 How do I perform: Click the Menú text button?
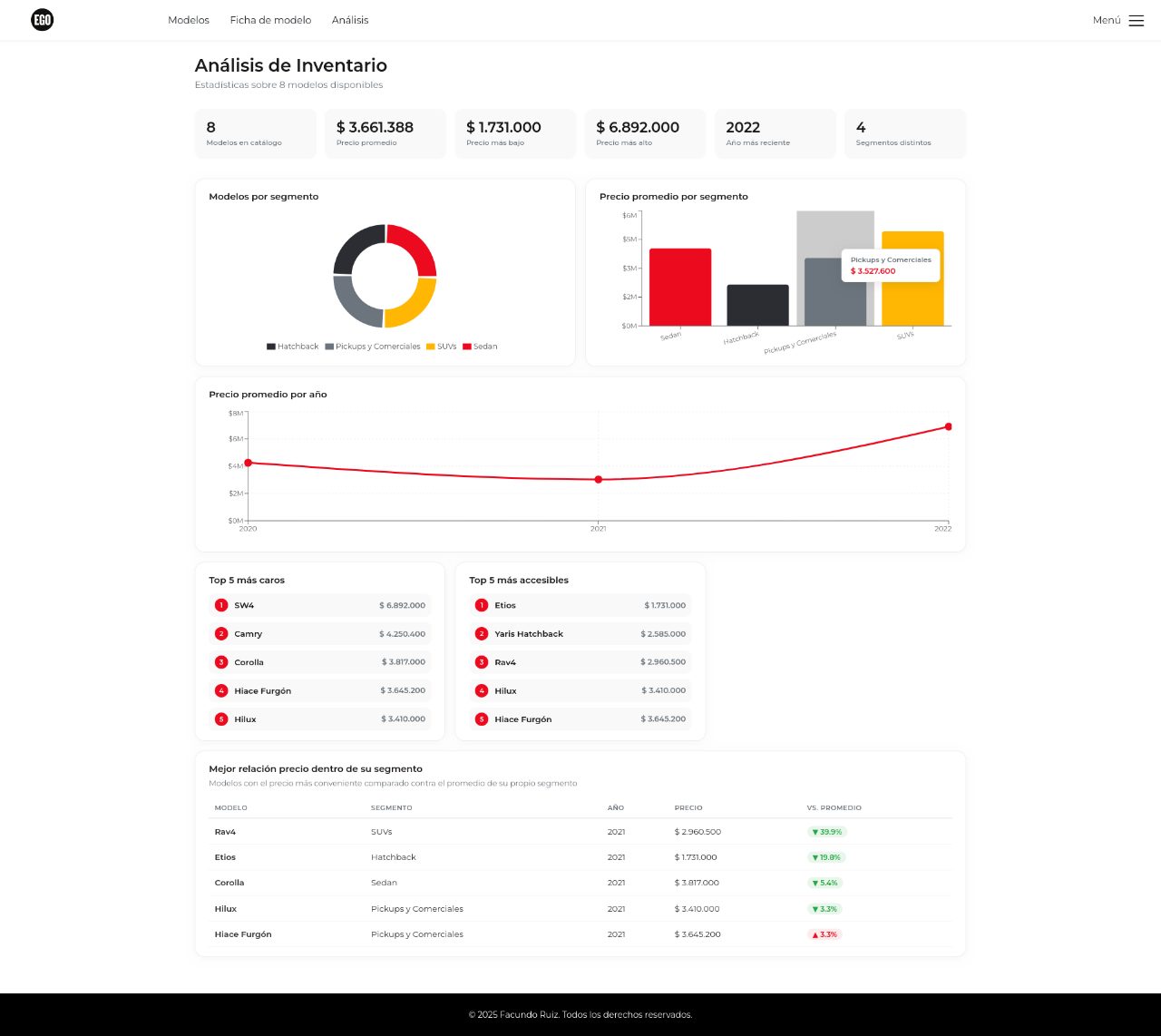click(1107, 20)
